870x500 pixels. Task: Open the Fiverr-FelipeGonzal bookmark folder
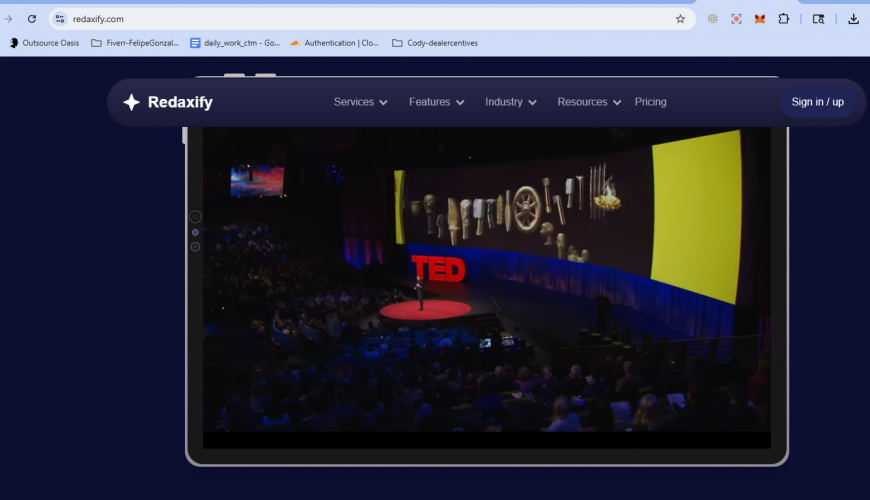pyautogui.click(x=135, y=43)
